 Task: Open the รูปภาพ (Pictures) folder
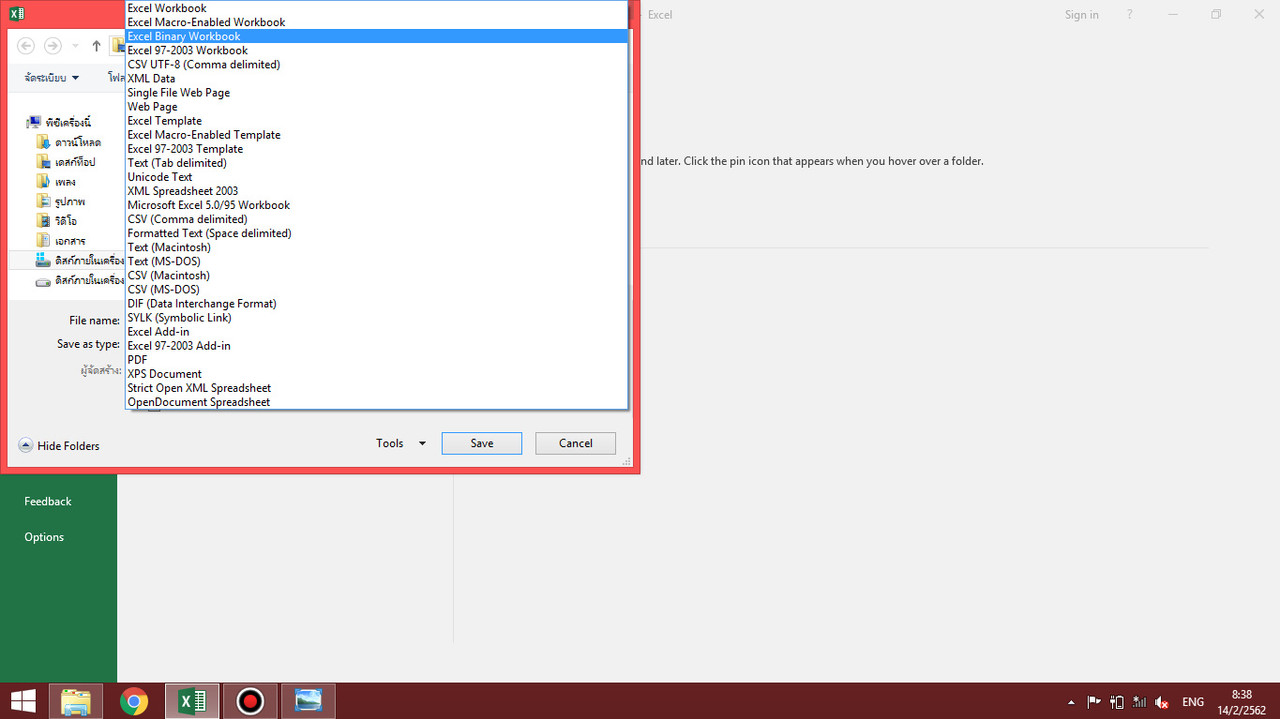[x=61, y=201]
